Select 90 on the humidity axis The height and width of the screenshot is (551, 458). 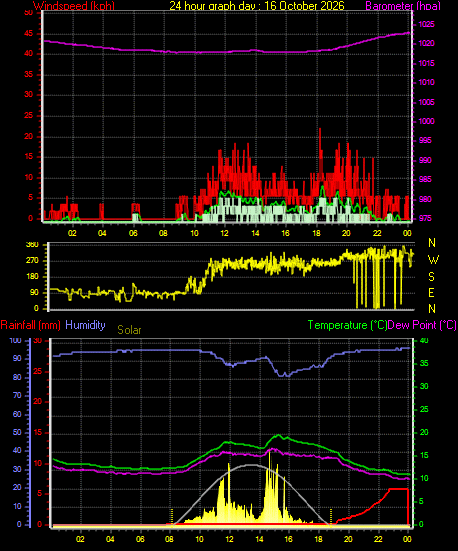click(17, 359)
